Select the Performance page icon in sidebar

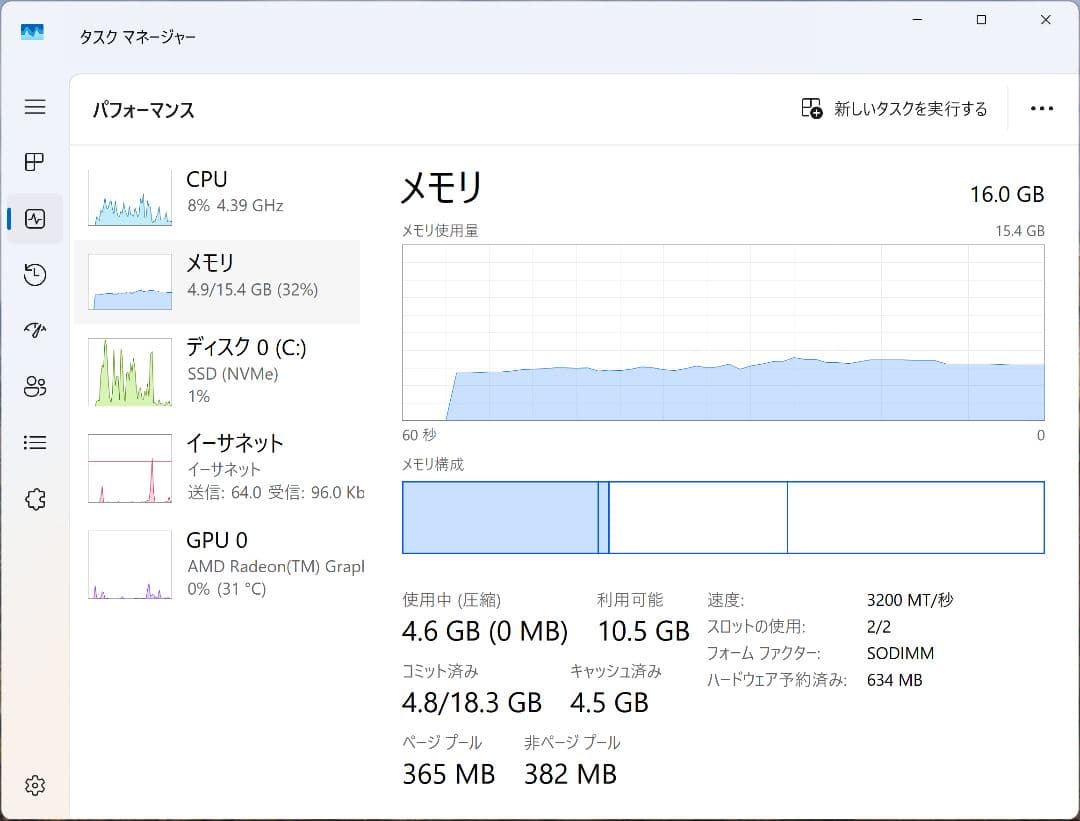click(x=34, y=218)
